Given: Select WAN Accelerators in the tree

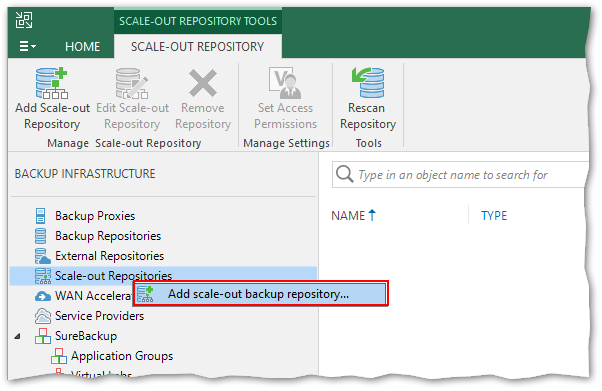Looking at the screenshot, I should pos(94,296).
